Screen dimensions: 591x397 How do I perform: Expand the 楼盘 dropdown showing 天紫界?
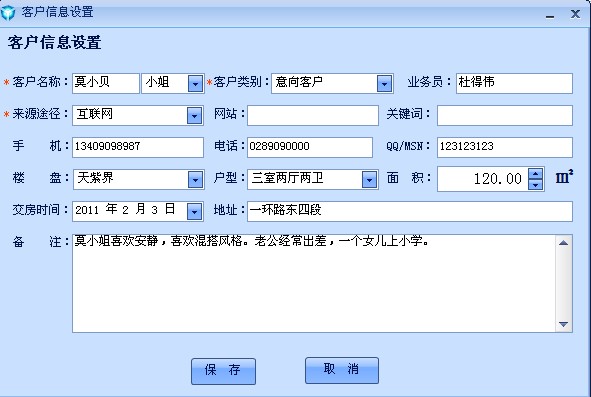pyautogui.click(x=195, y=179)
